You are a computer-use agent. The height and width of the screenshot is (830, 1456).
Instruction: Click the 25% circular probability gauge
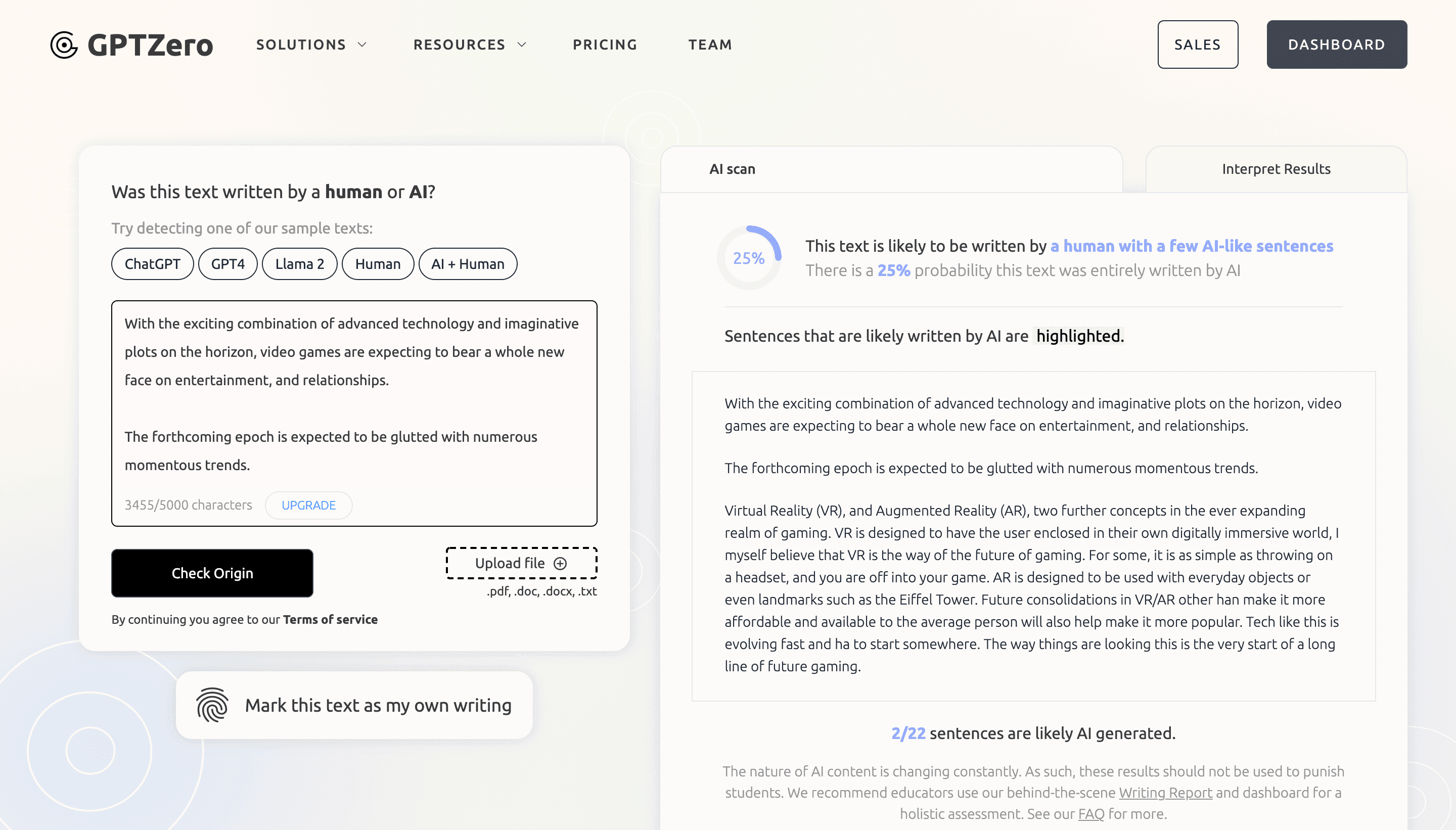(749, 258)
